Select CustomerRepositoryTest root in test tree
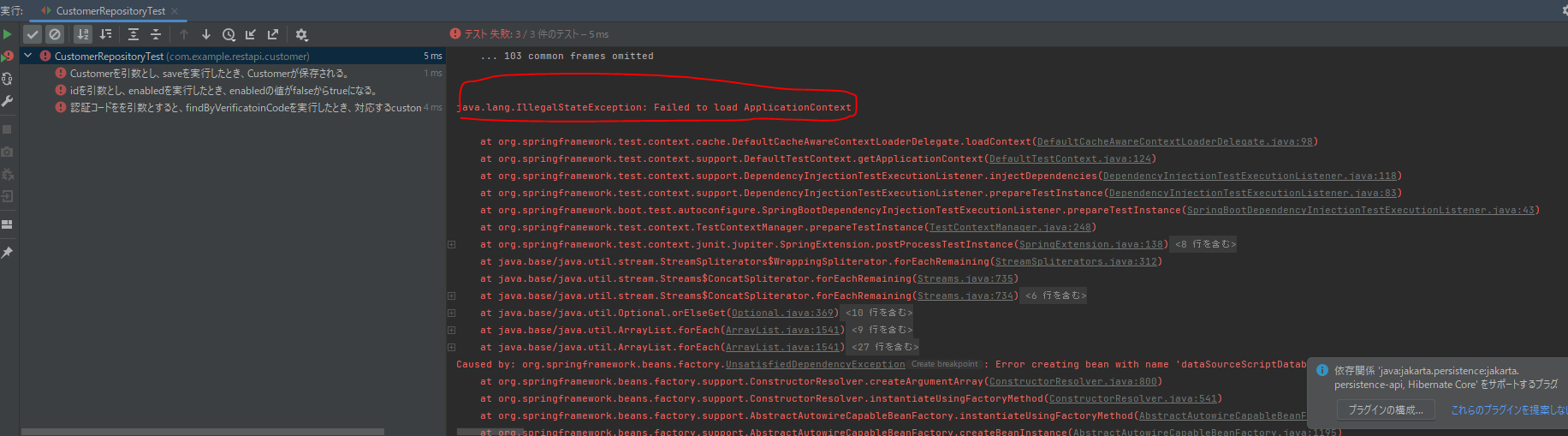 point(231,56)
